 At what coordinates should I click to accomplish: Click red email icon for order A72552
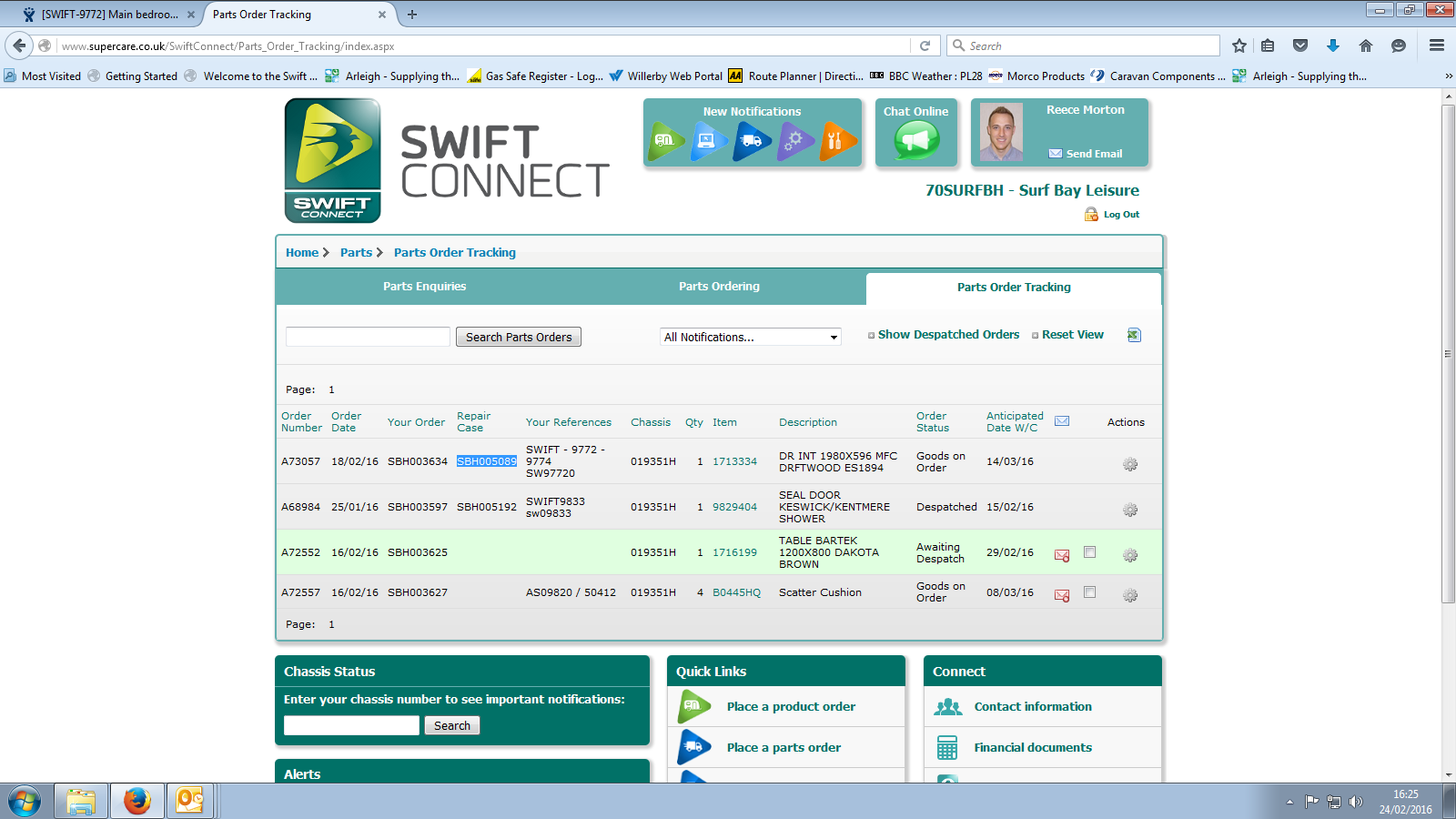(1061, 555)
